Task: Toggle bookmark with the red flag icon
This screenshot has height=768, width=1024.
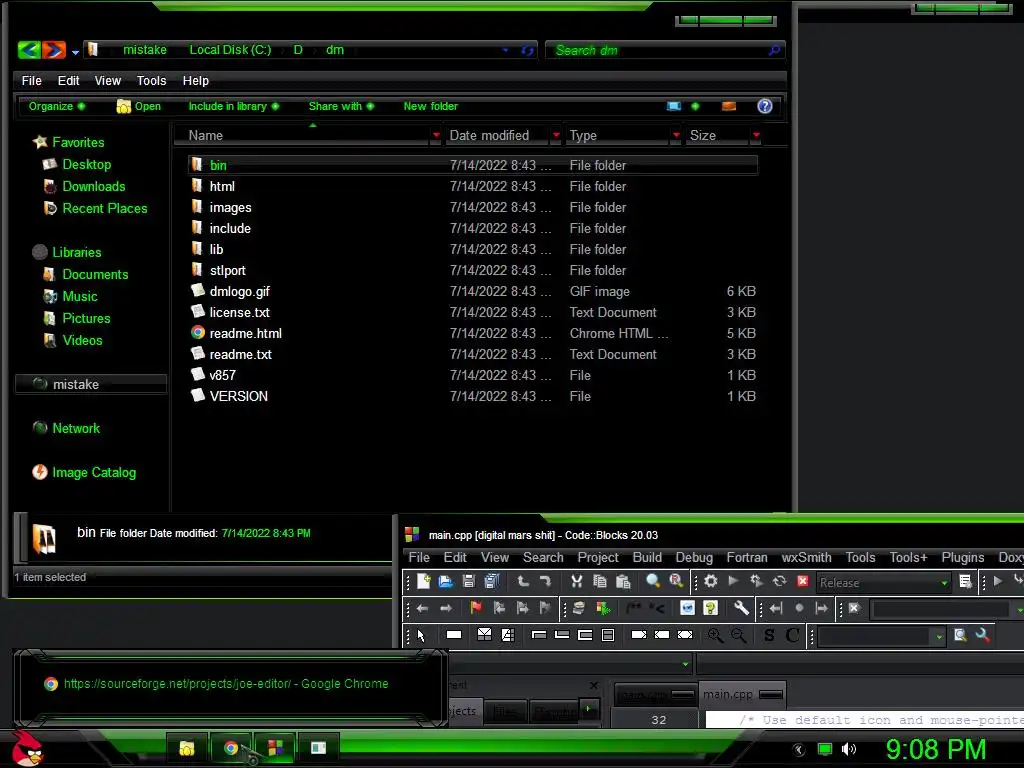Action: click(x=475, y=608)
